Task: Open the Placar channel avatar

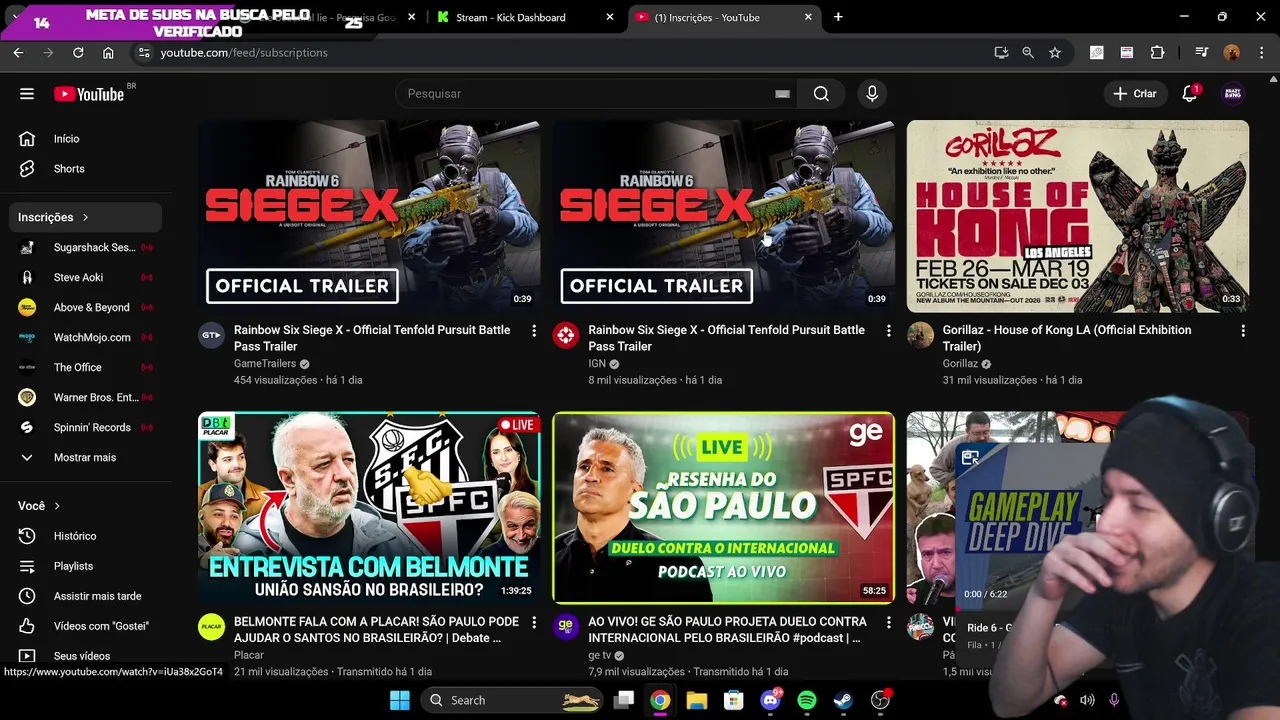Action: [211, 627]
